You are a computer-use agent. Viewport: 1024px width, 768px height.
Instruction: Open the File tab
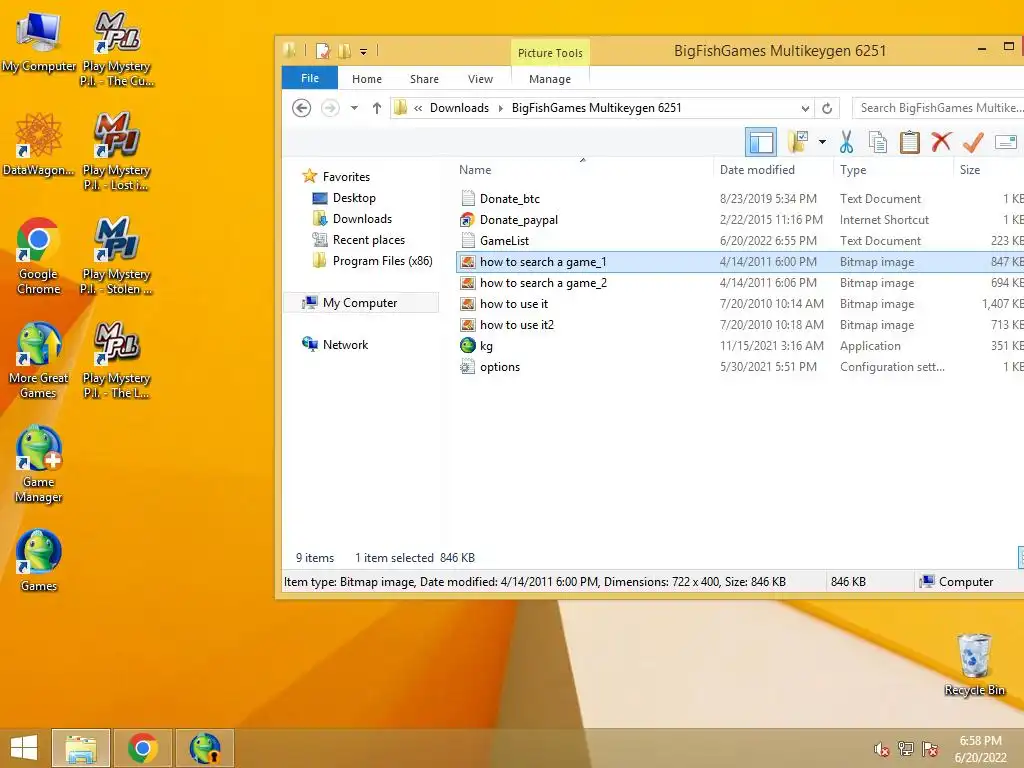[x=310, y=78]
